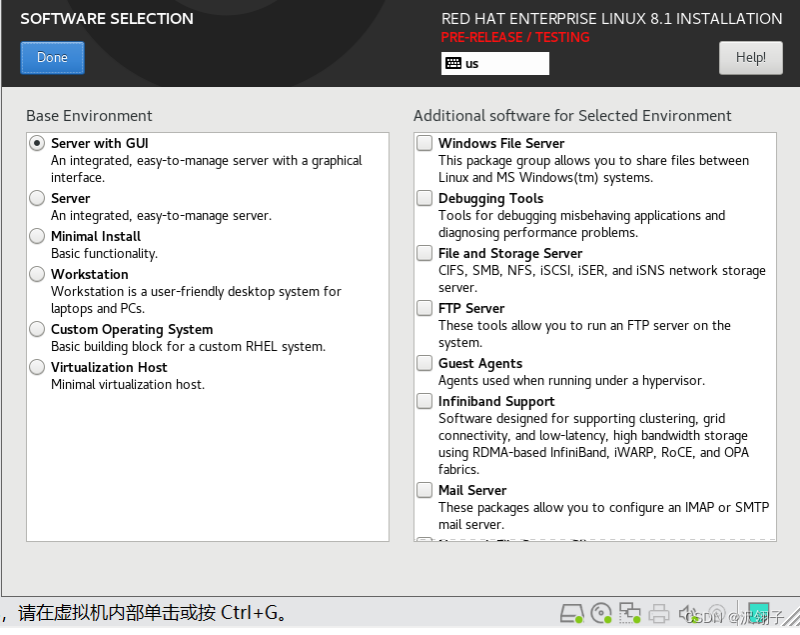Select the Minimal Install base environment
The height and width of the screenshot is (635, 800).
tap(36, 236)
